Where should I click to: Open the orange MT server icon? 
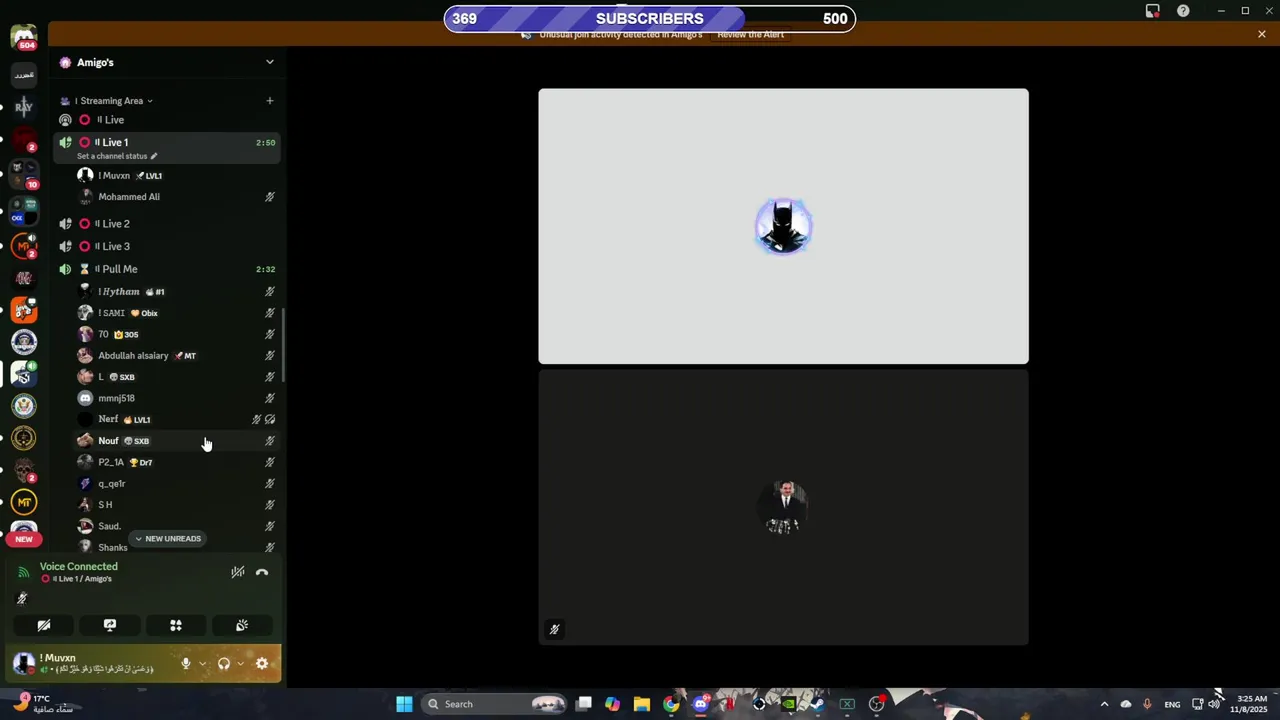click(x=24, y=502)
